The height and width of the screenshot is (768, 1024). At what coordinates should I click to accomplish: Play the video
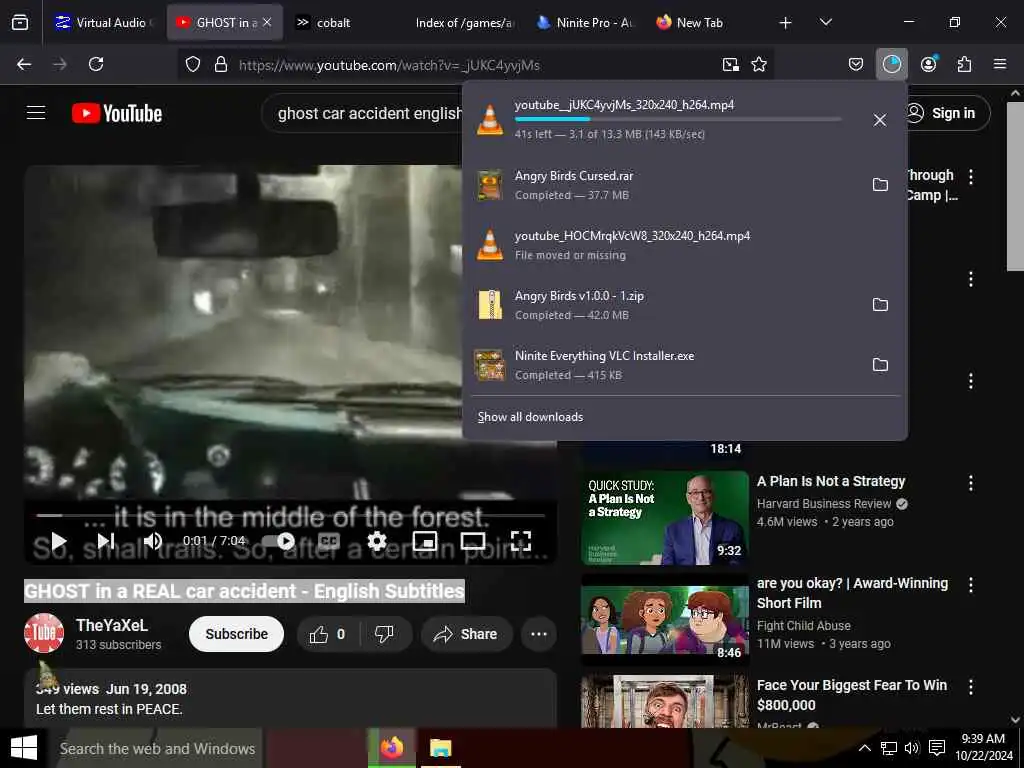[x=59, y=541]
